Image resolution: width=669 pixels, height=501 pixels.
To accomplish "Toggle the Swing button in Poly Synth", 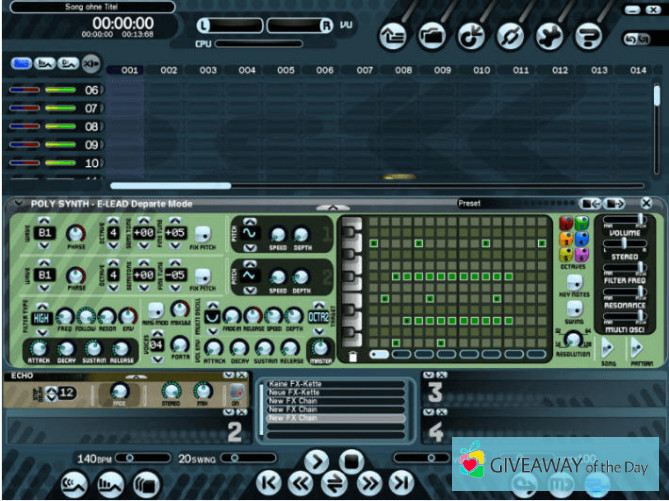I will click(574, 311).
